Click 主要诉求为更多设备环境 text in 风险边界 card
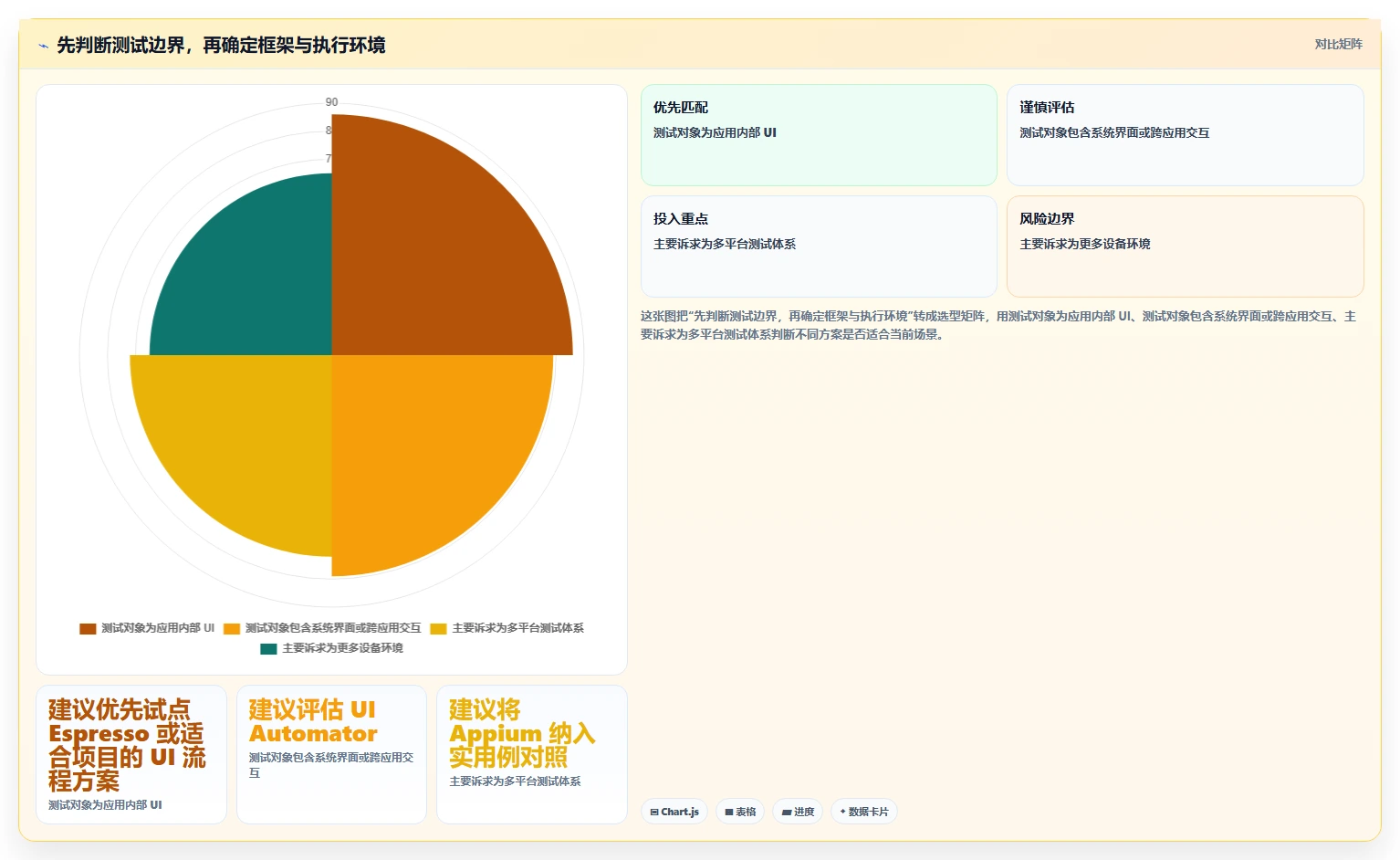1400x860 pixels. tap(1085, 244)
